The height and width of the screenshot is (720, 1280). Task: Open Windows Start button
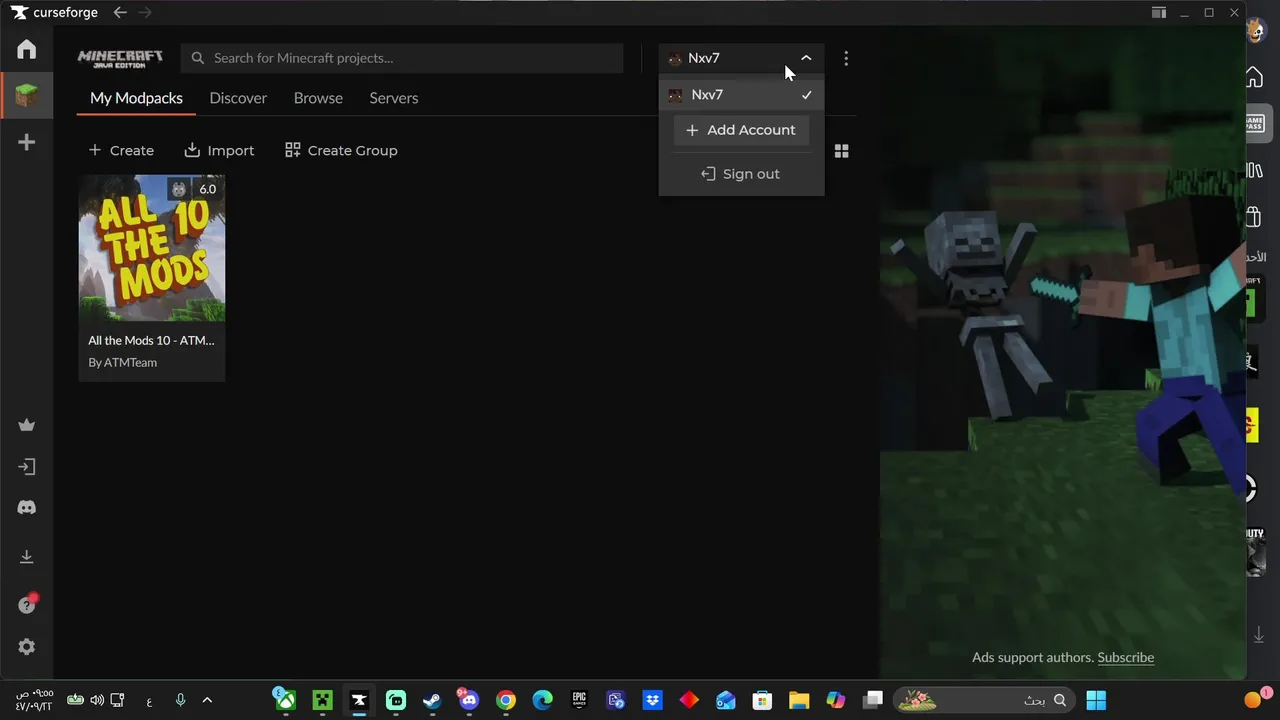pyautogui.click(x=1096, y=700)
